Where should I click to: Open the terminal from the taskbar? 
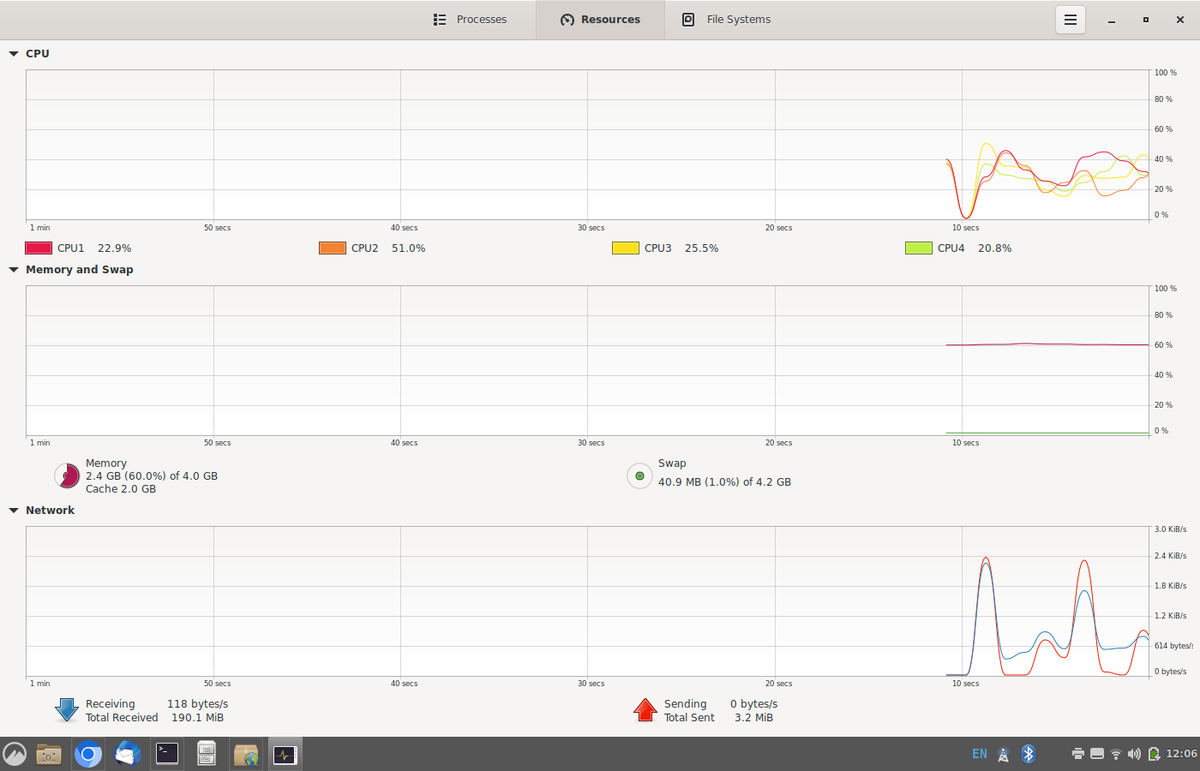click(x=167, y=753)
